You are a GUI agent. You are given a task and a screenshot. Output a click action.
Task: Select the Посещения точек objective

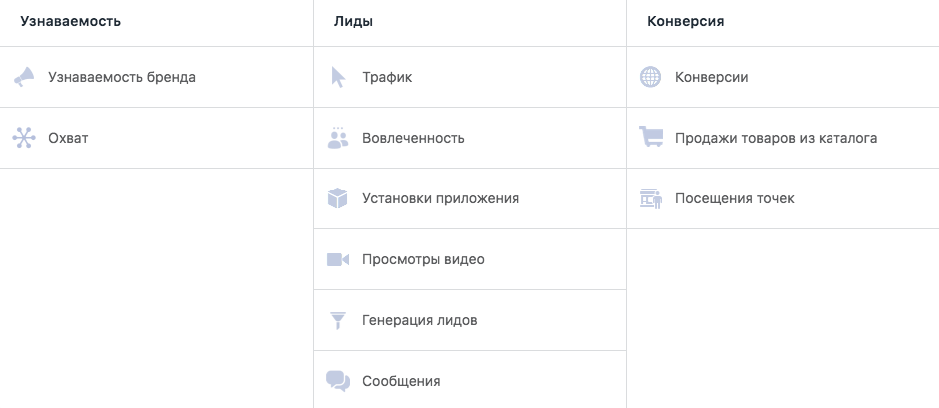click(x=735, y=198)
